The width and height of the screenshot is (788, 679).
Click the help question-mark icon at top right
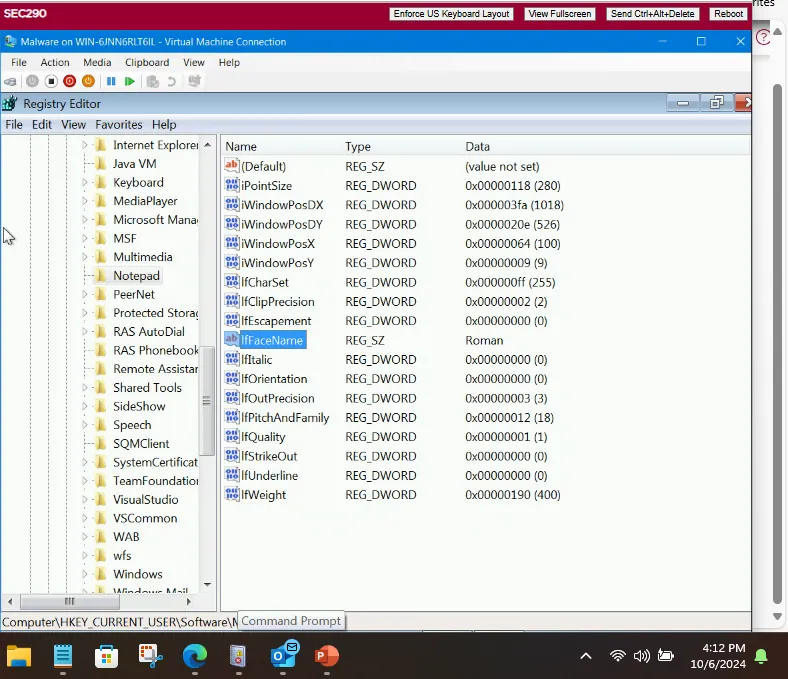tap(763, 37)
